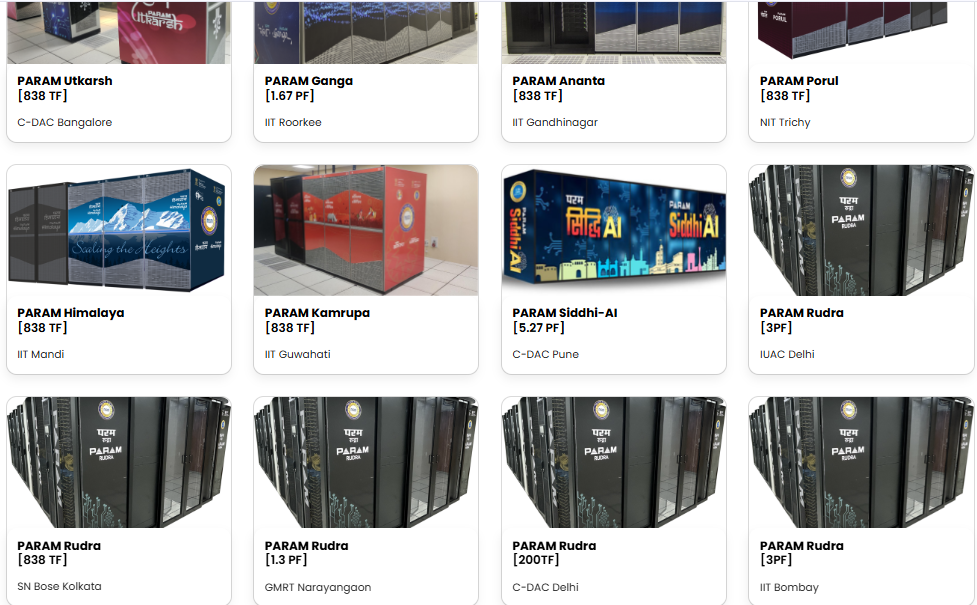Open the PARAM Siddhi-AI banner image
This screenshot has width=977, height=605.
pyautogui.click(x=614, y=230)
